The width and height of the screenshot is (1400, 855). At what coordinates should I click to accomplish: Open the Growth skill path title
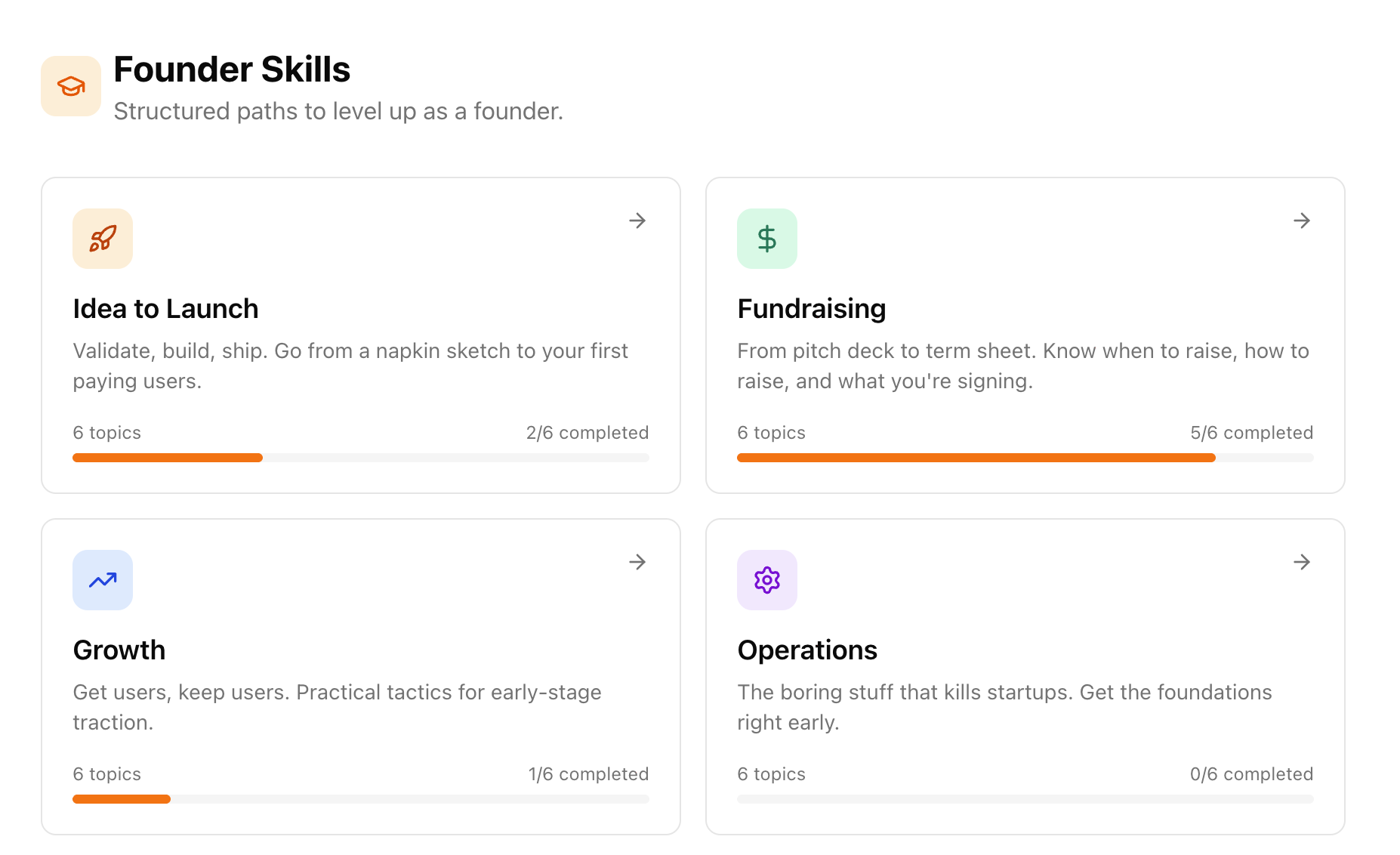pyautogui.click(x=119, y=650)
